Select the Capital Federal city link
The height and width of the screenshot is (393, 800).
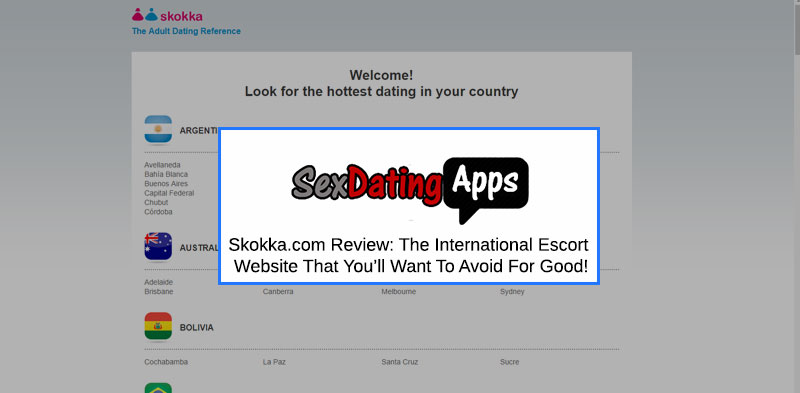click(x=169, y=193)
